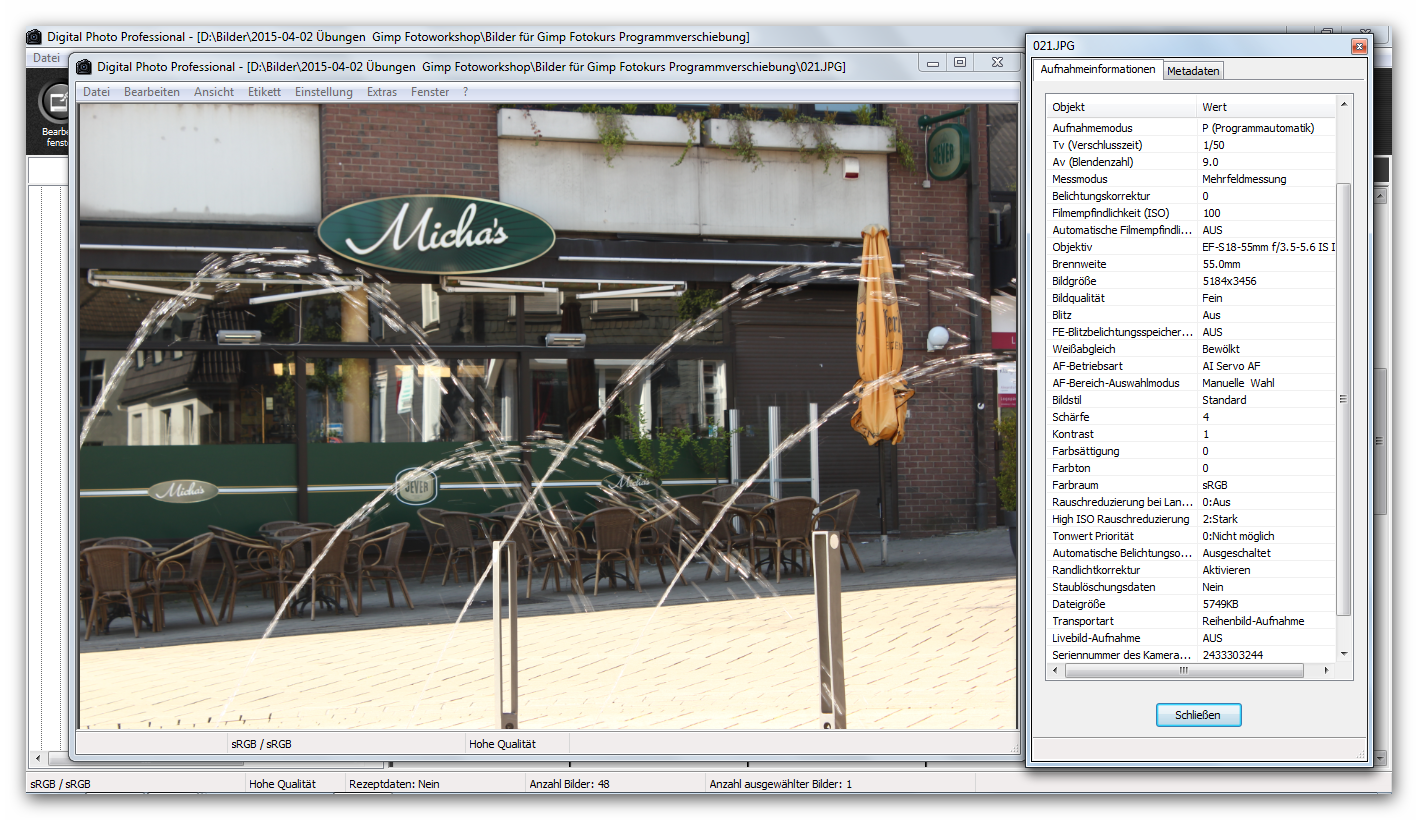Open the Datei menu in the background main window
The width and height of the screenshot is (1418, 820).
click(46, 58)
